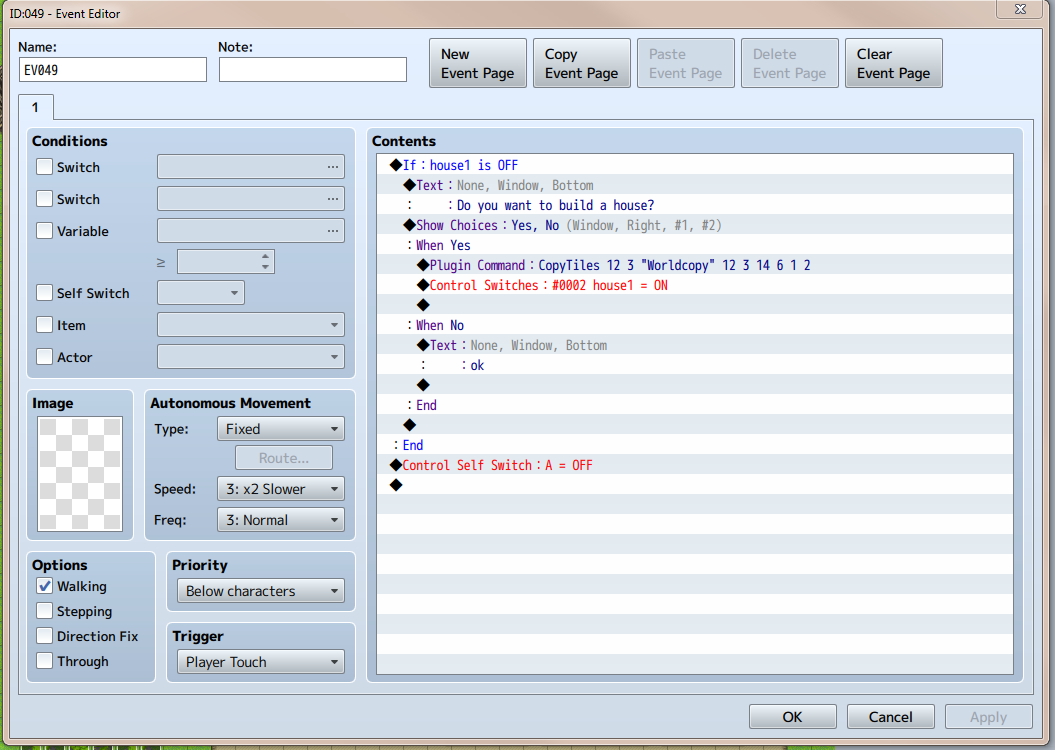Enable the Actor condition checkbox

[44, 357]
